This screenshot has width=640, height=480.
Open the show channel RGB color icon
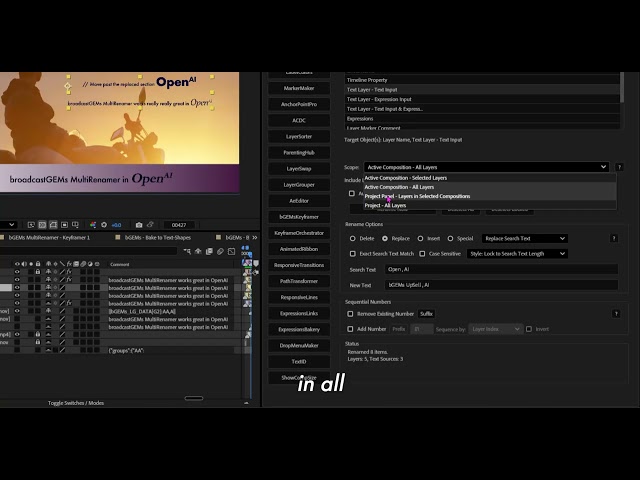coord(93,225)
